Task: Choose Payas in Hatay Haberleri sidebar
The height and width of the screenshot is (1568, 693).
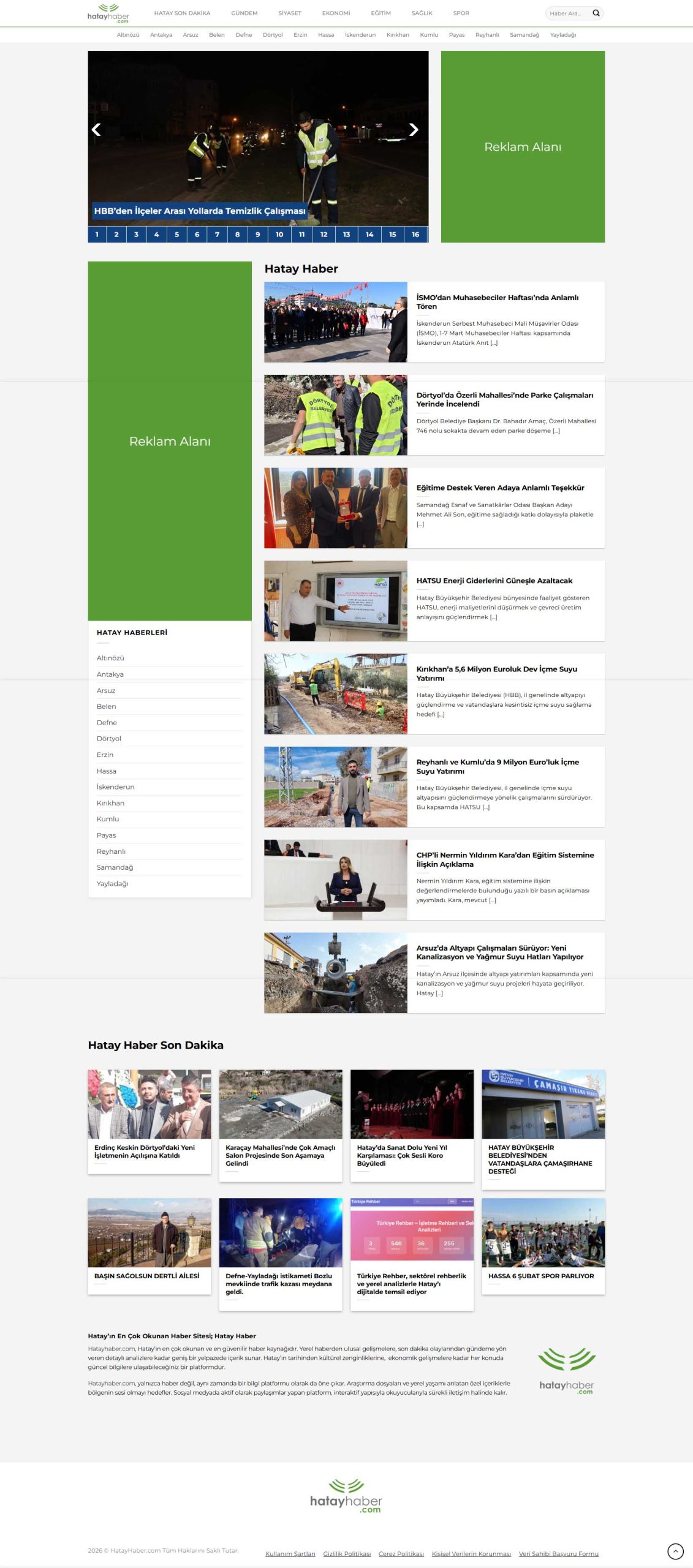Action: click(x=106, y=835)
